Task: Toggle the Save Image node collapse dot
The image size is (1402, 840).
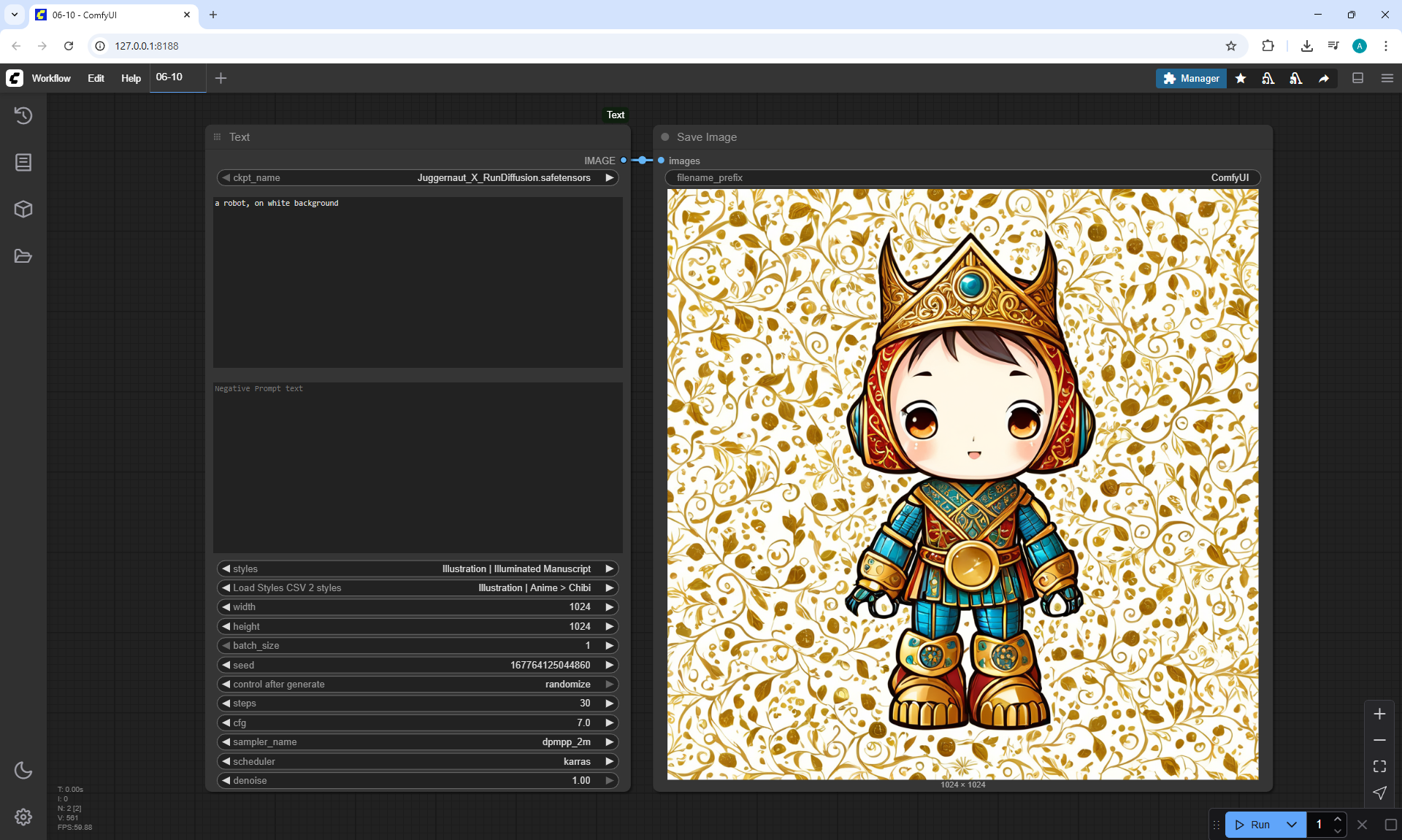Action: 665,137
